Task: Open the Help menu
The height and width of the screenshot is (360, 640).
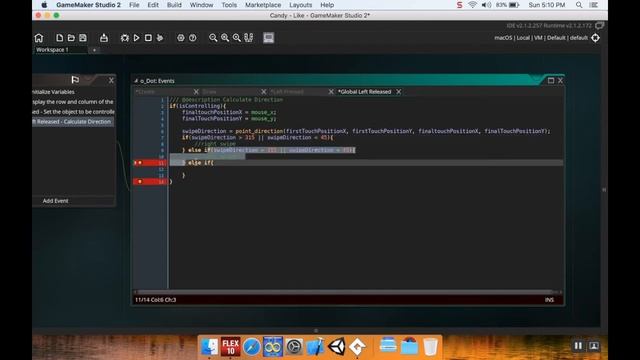Action: pyautogui.click(x=327, y=5)
